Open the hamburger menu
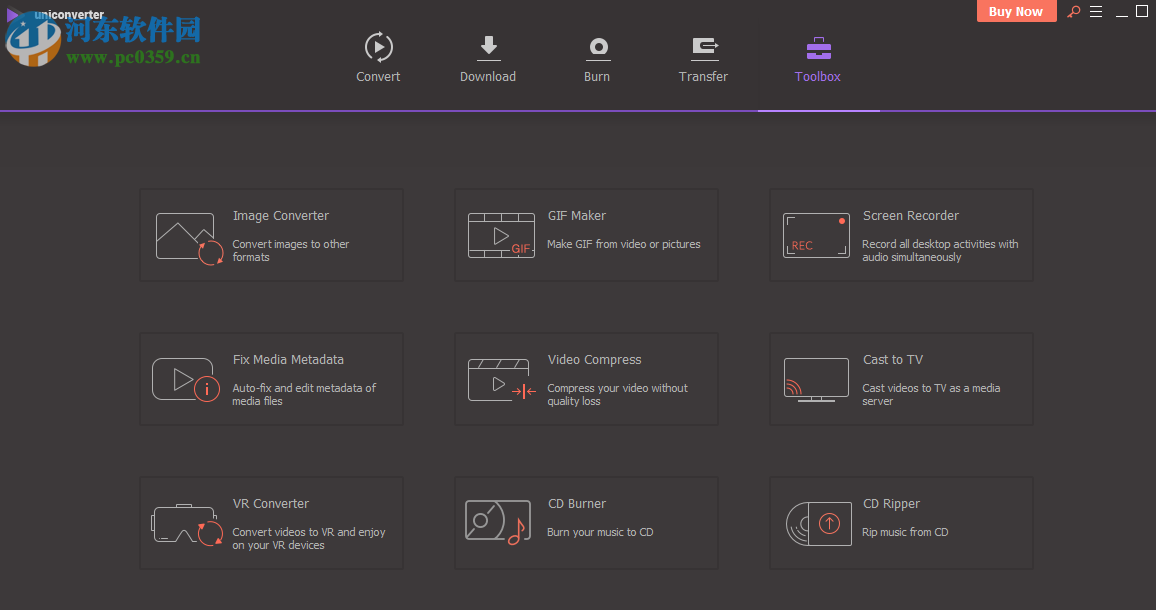This screenshot has width=1156, height=610. [1096, 11]
